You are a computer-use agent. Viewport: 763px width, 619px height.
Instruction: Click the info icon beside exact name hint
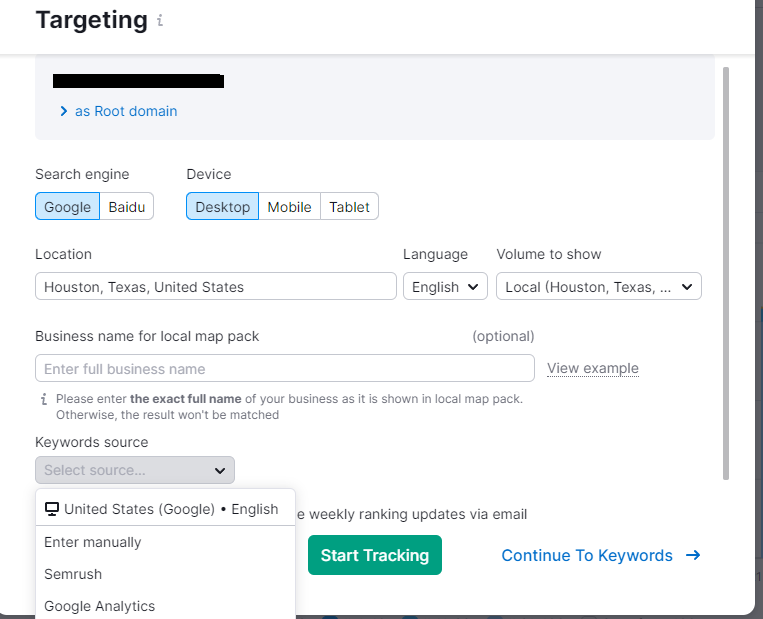43,398
